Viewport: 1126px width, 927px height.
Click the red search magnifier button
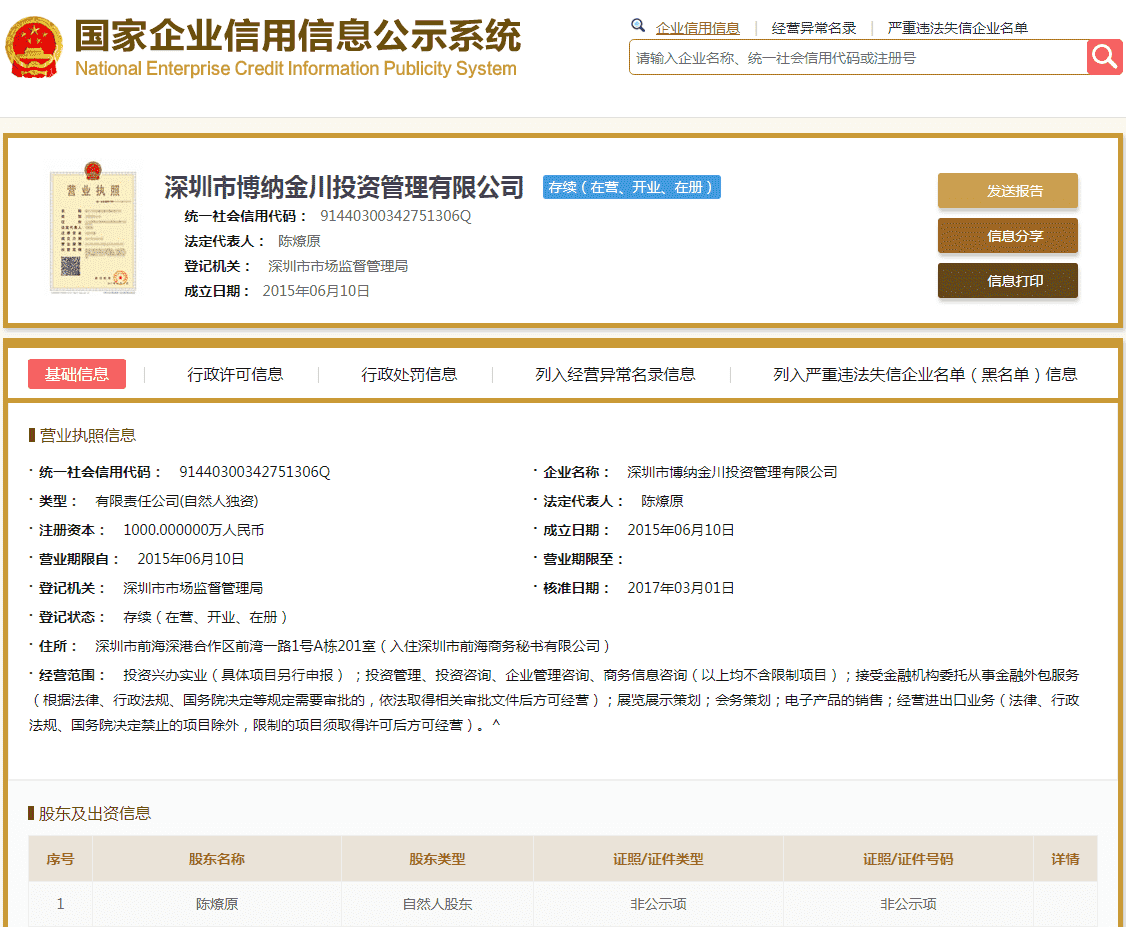click(x=1104, y=57)
